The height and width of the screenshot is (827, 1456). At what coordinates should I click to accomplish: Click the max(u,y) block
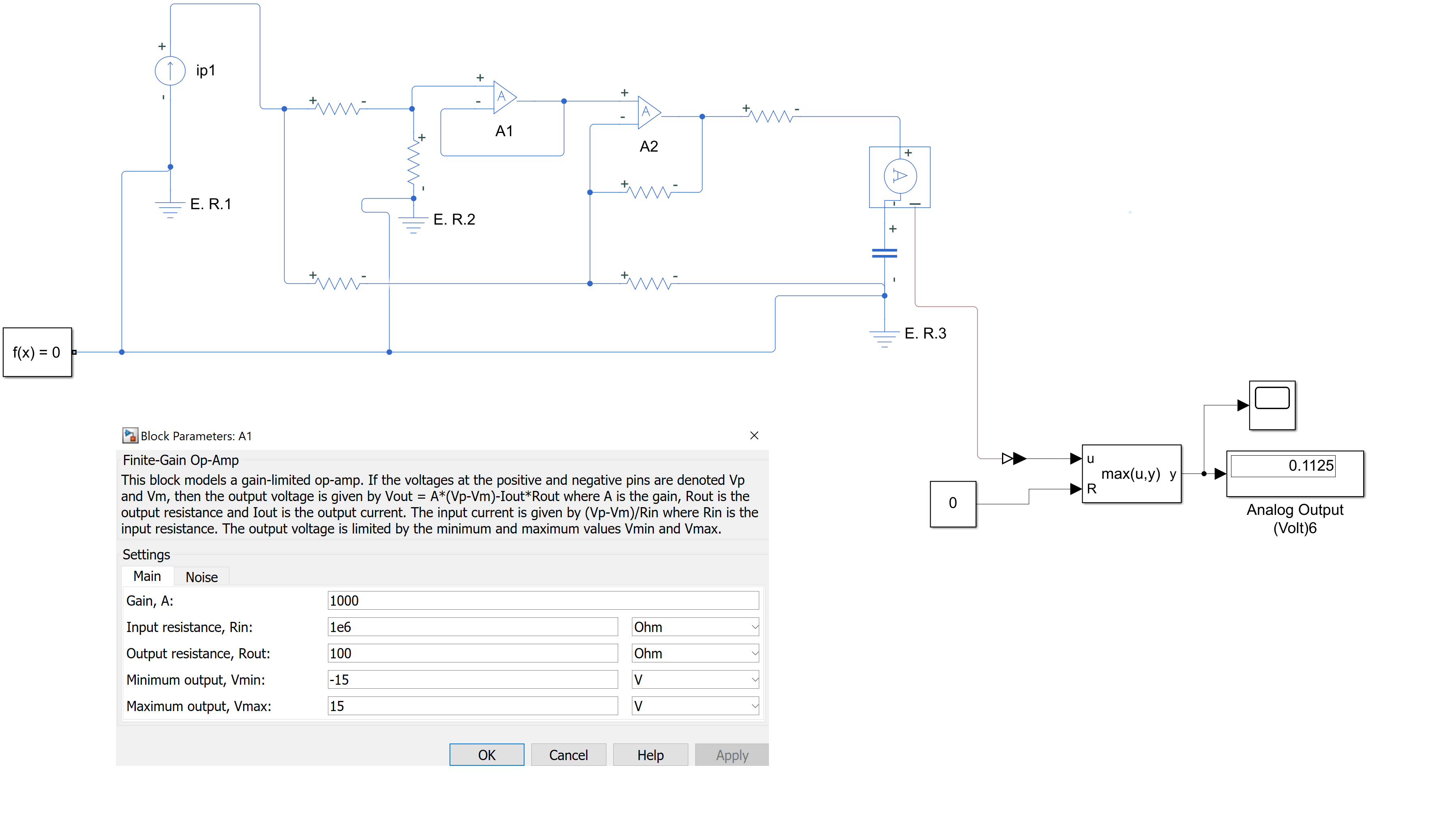(1131, 474)
